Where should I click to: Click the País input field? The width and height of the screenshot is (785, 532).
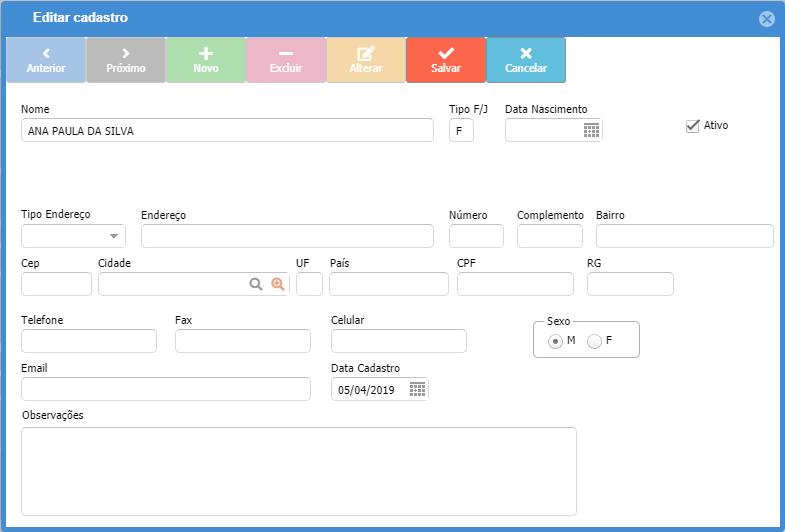coord(389,284)
